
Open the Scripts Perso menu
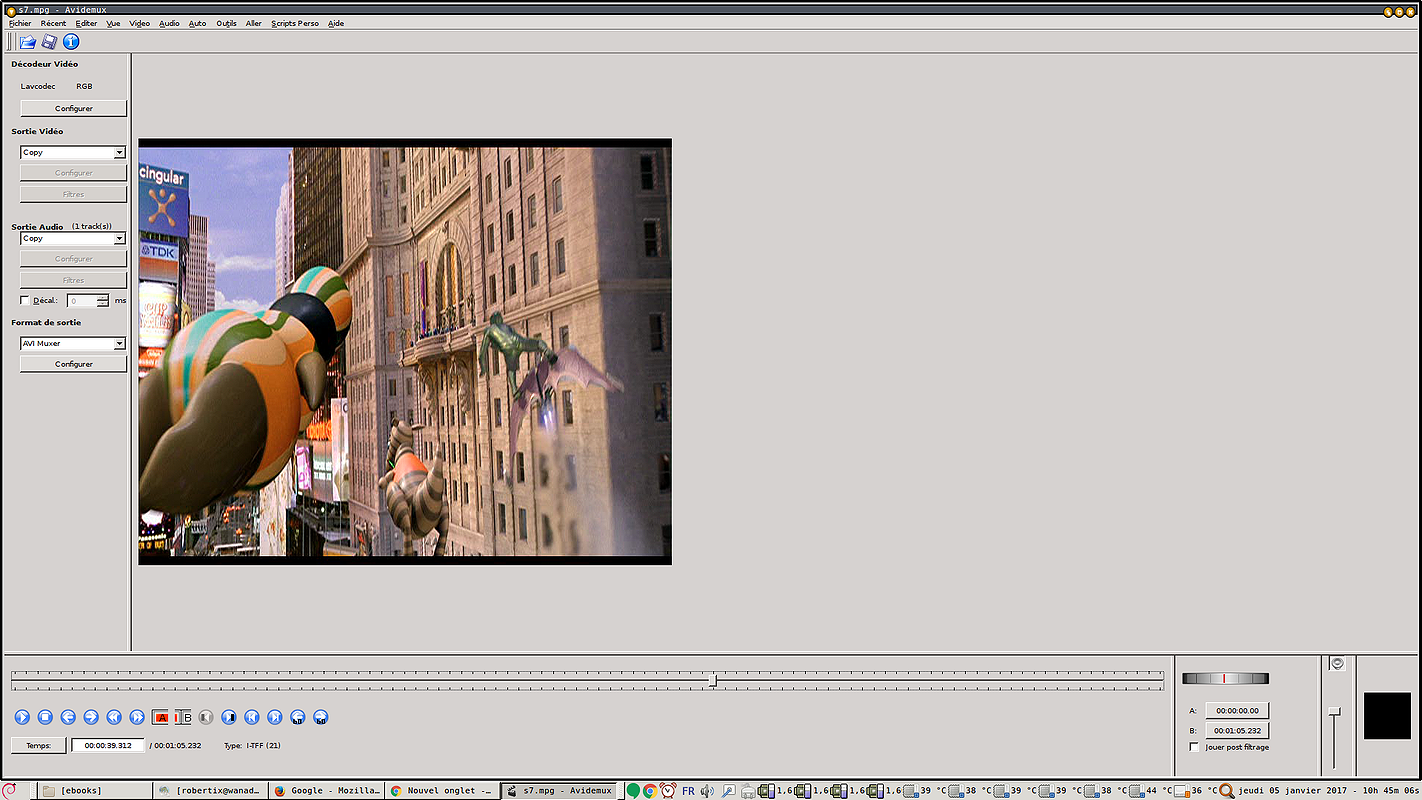tap(295, 23)
